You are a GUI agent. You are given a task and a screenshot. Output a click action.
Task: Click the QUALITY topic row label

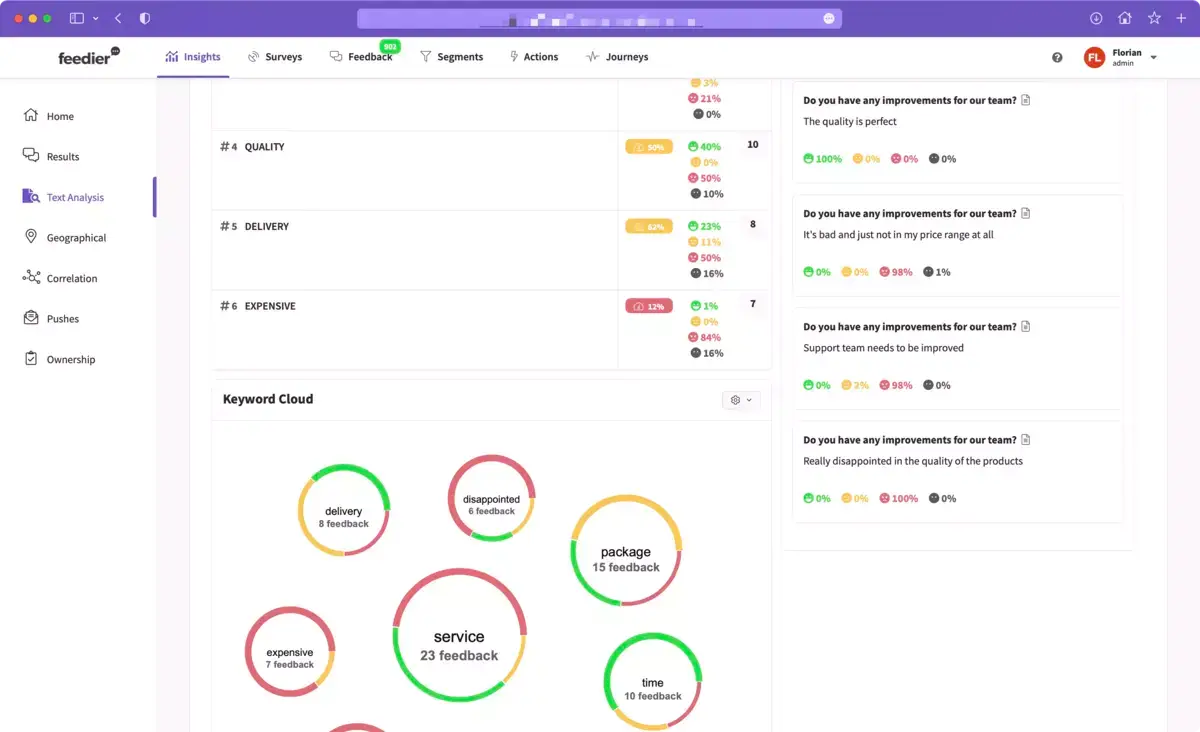pyautogui.click(x=264, y=147)
